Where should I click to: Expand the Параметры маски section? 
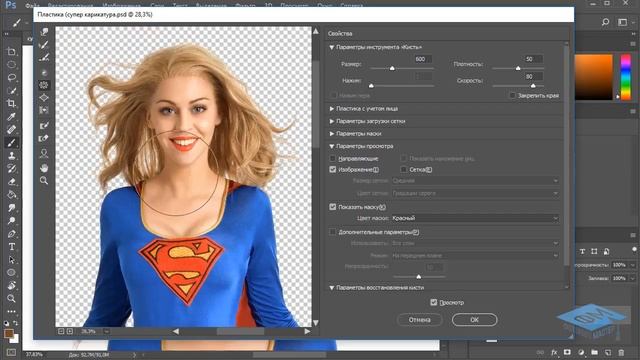click(331, 134)
